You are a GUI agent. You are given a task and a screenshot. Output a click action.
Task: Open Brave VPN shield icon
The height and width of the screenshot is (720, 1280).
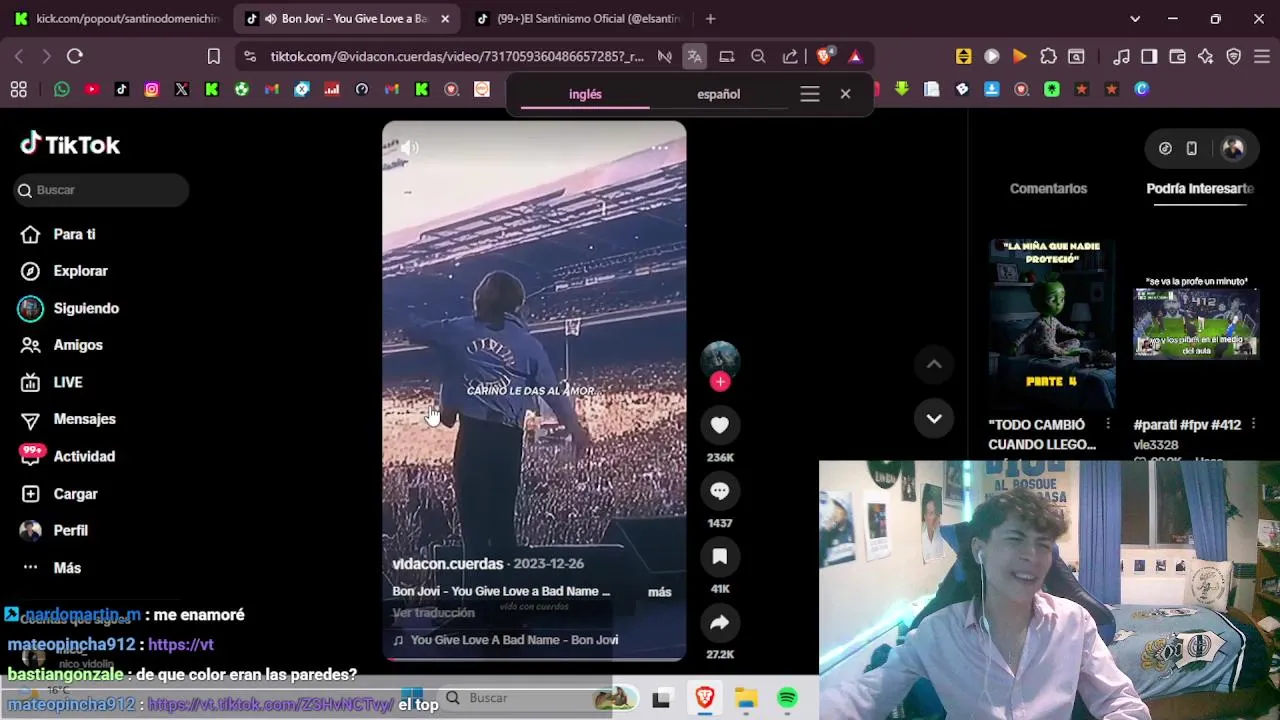coord(1234,56)
